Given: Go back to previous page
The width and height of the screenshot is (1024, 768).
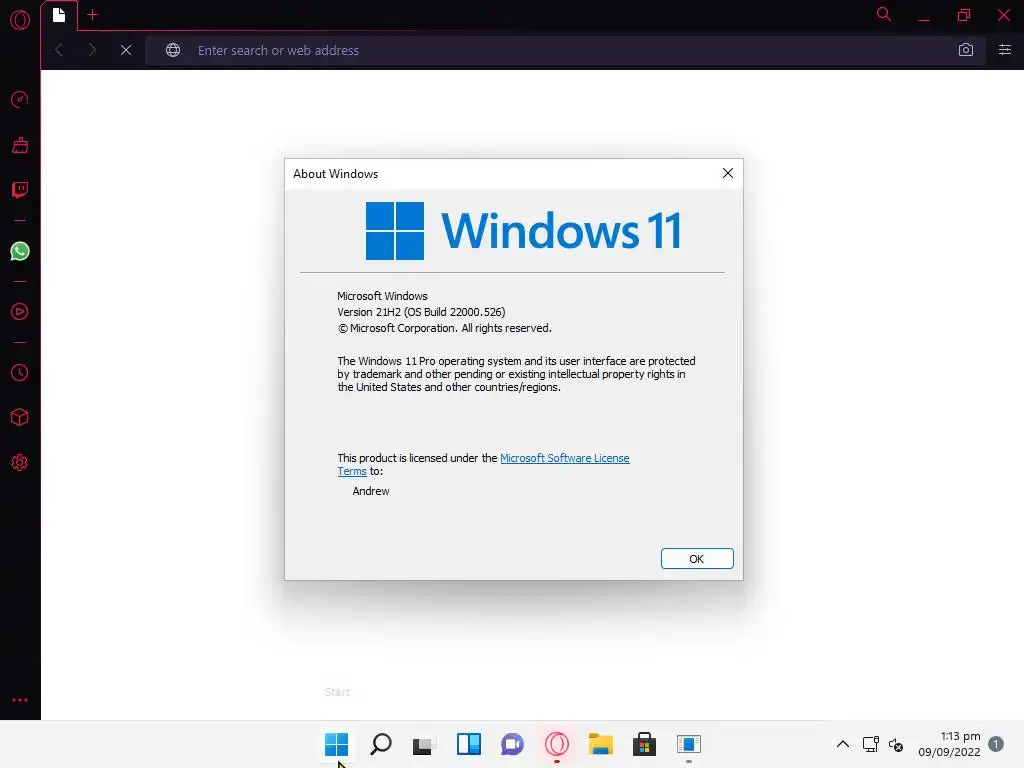Looking at the screenshot, I should (x=59, y=50).
